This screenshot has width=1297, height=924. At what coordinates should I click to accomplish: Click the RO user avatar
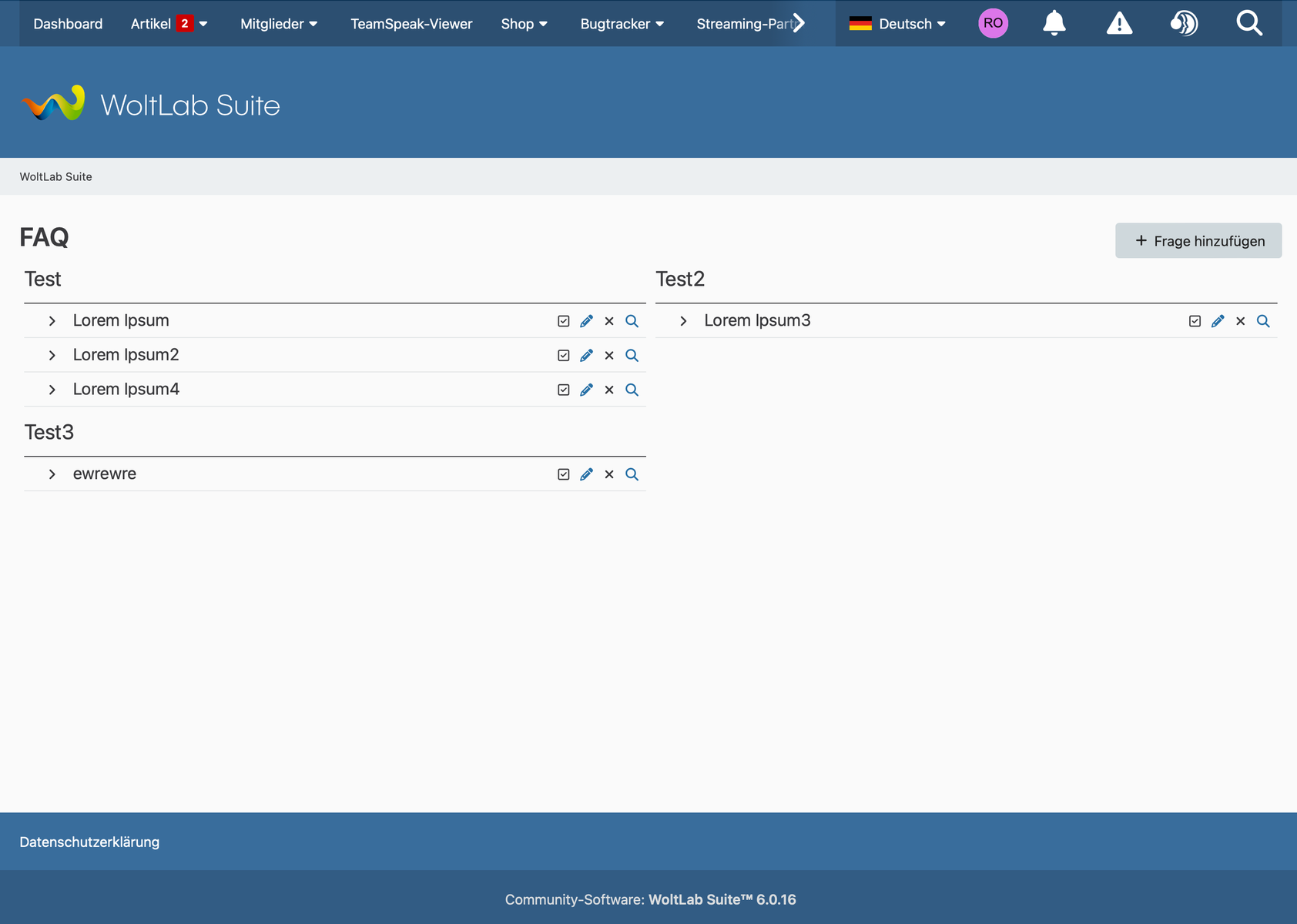click(x=993, y=23)
